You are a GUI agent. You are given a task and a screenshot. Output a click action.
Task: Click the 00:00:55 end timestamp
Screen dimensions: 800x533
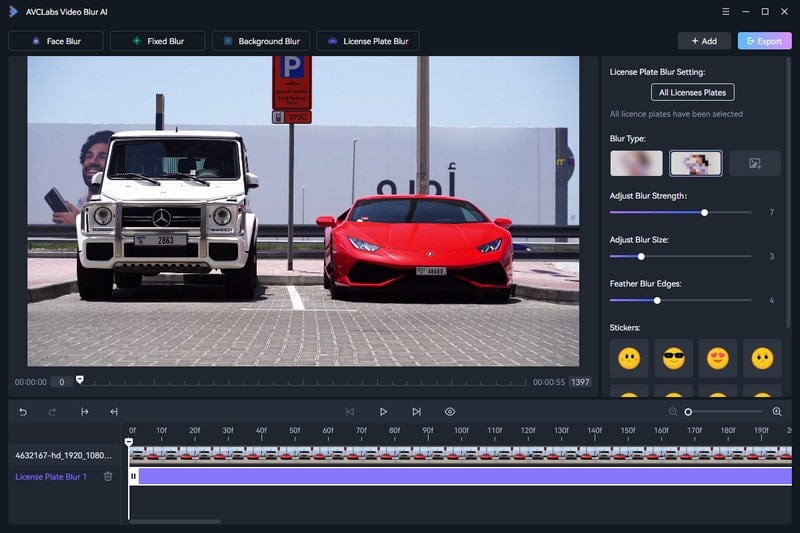548,382
